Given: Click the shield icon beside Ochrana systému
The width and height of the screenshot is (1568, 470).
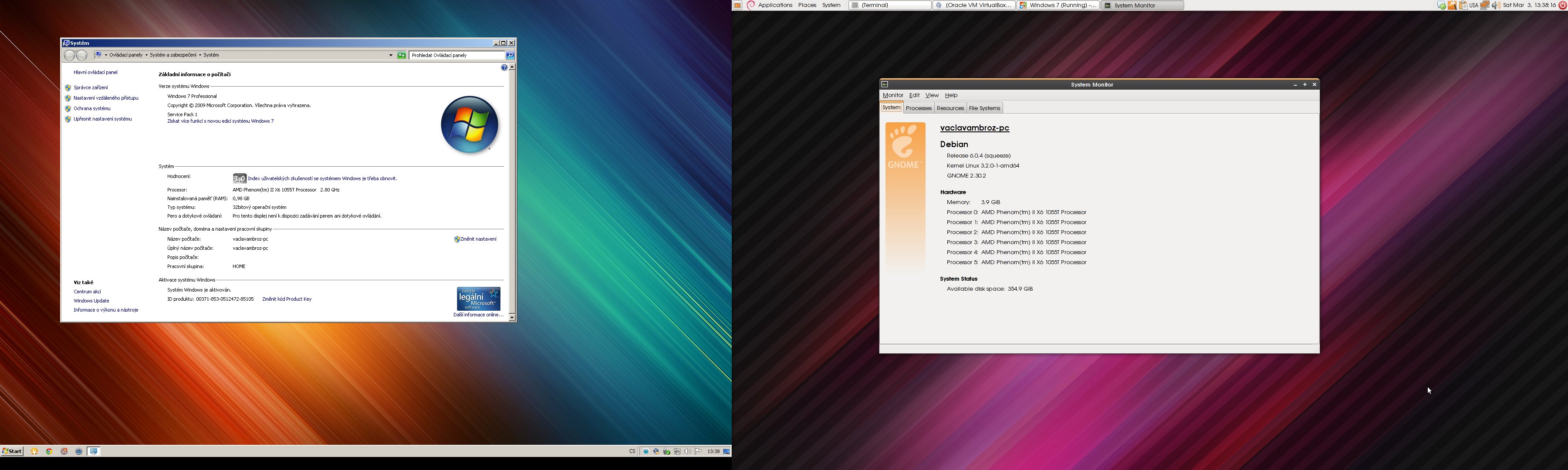Looking at the screenshot, I should click(x=68, y=109).
